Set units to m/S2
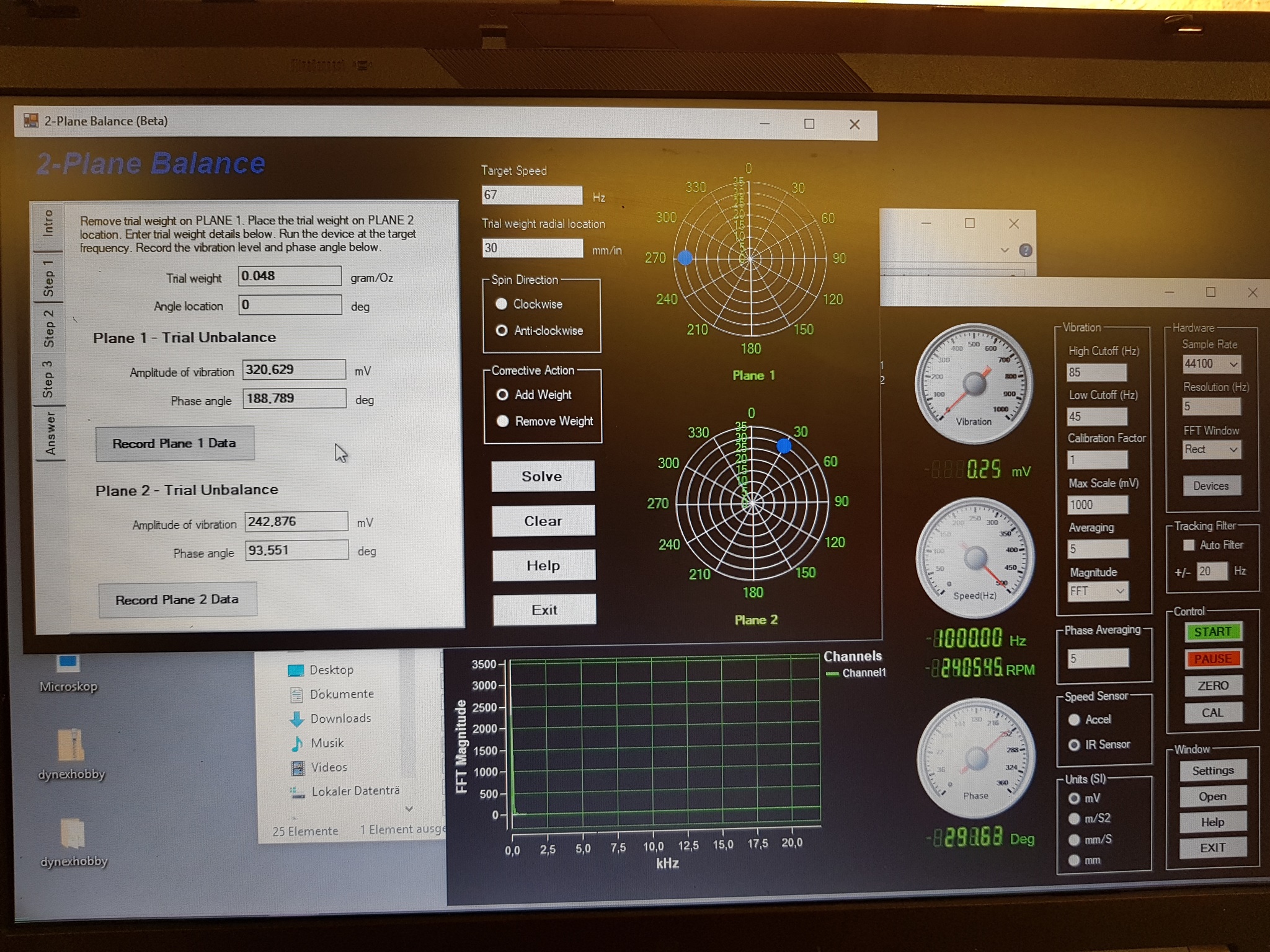This screenshot has height=952, width=1270. click(1074, 819)
